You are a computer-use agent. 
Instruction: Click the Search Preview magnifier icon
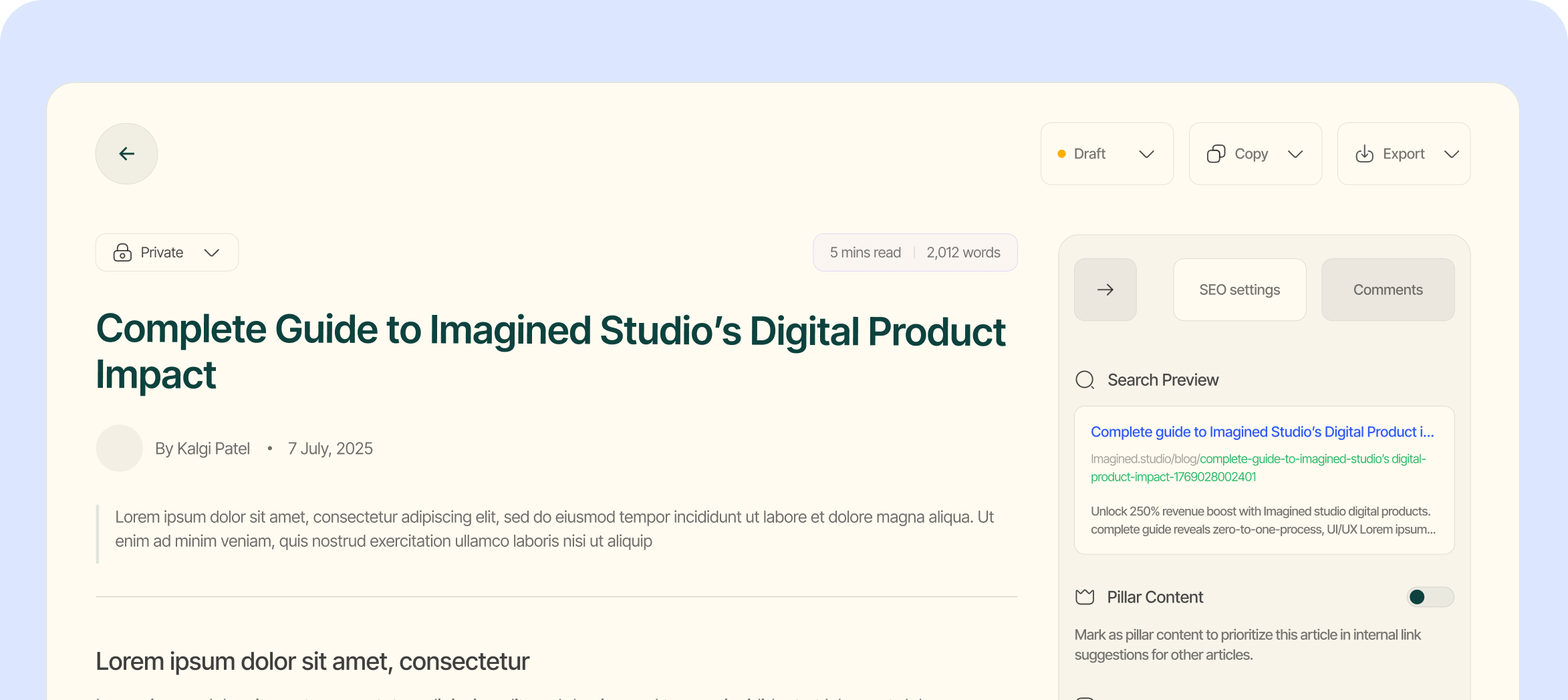coord(1085,380)
